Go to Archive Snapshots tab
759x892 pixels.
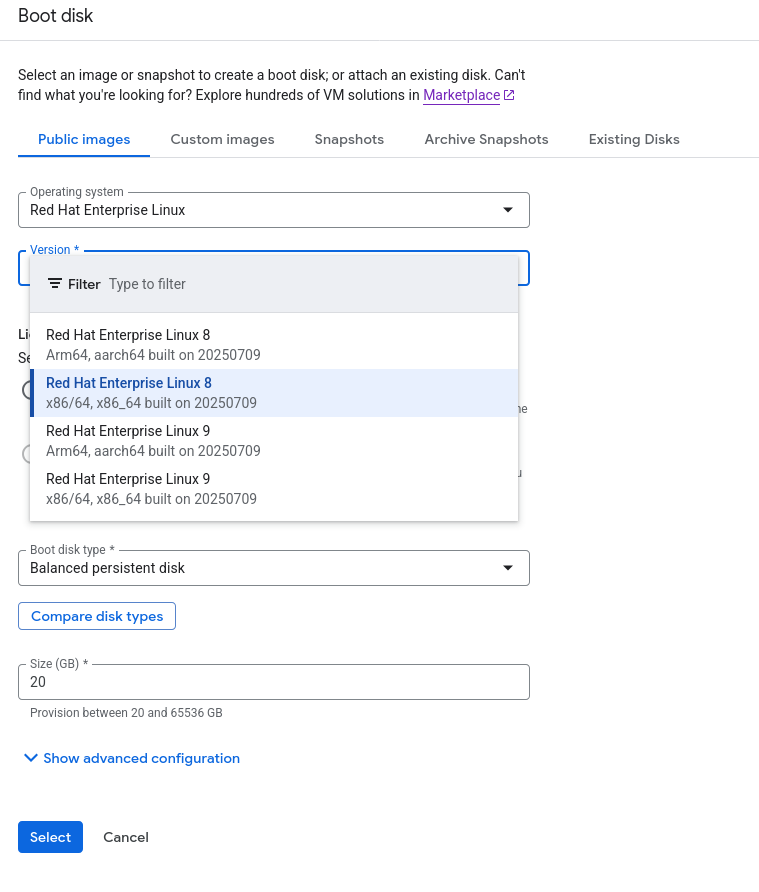486,139
